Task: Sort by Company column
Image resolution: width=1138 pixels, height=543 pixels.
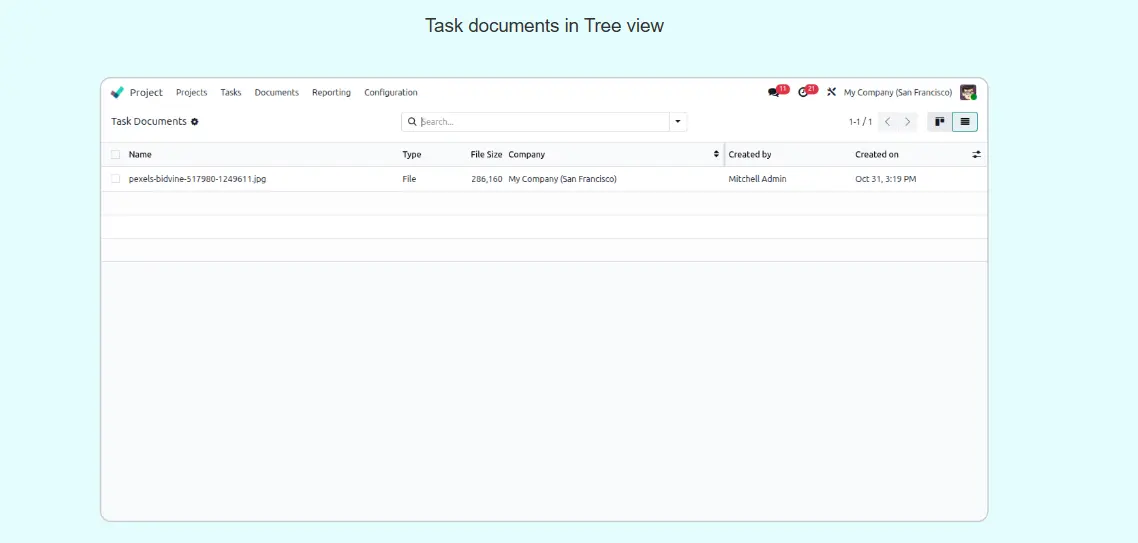Action: 610,155
